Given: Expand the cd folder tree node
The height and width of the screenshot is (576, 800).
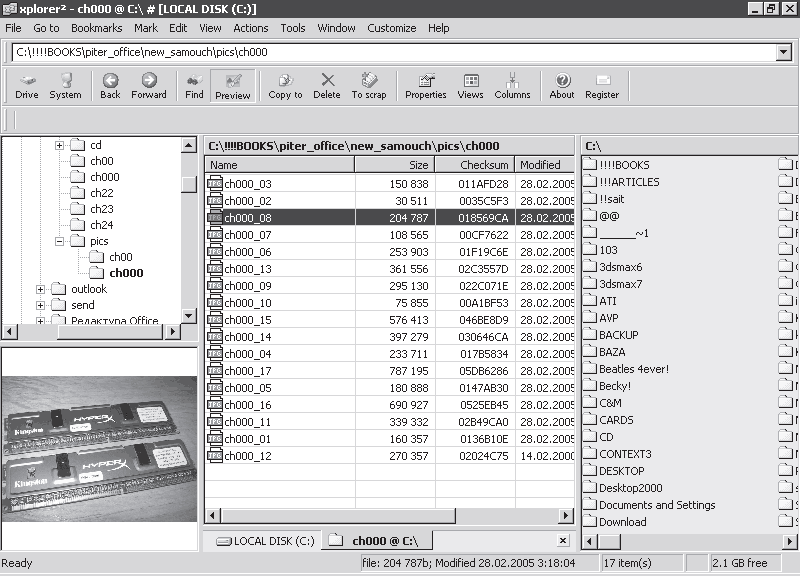Looking at the screenshot, I should tap(60, 145).
